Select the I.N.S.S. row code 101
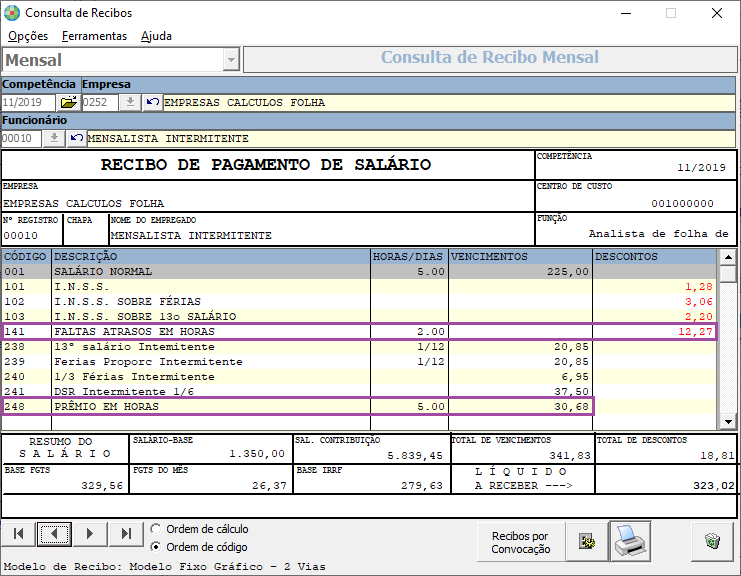This screenshot has width=741, height=576. 359,286
